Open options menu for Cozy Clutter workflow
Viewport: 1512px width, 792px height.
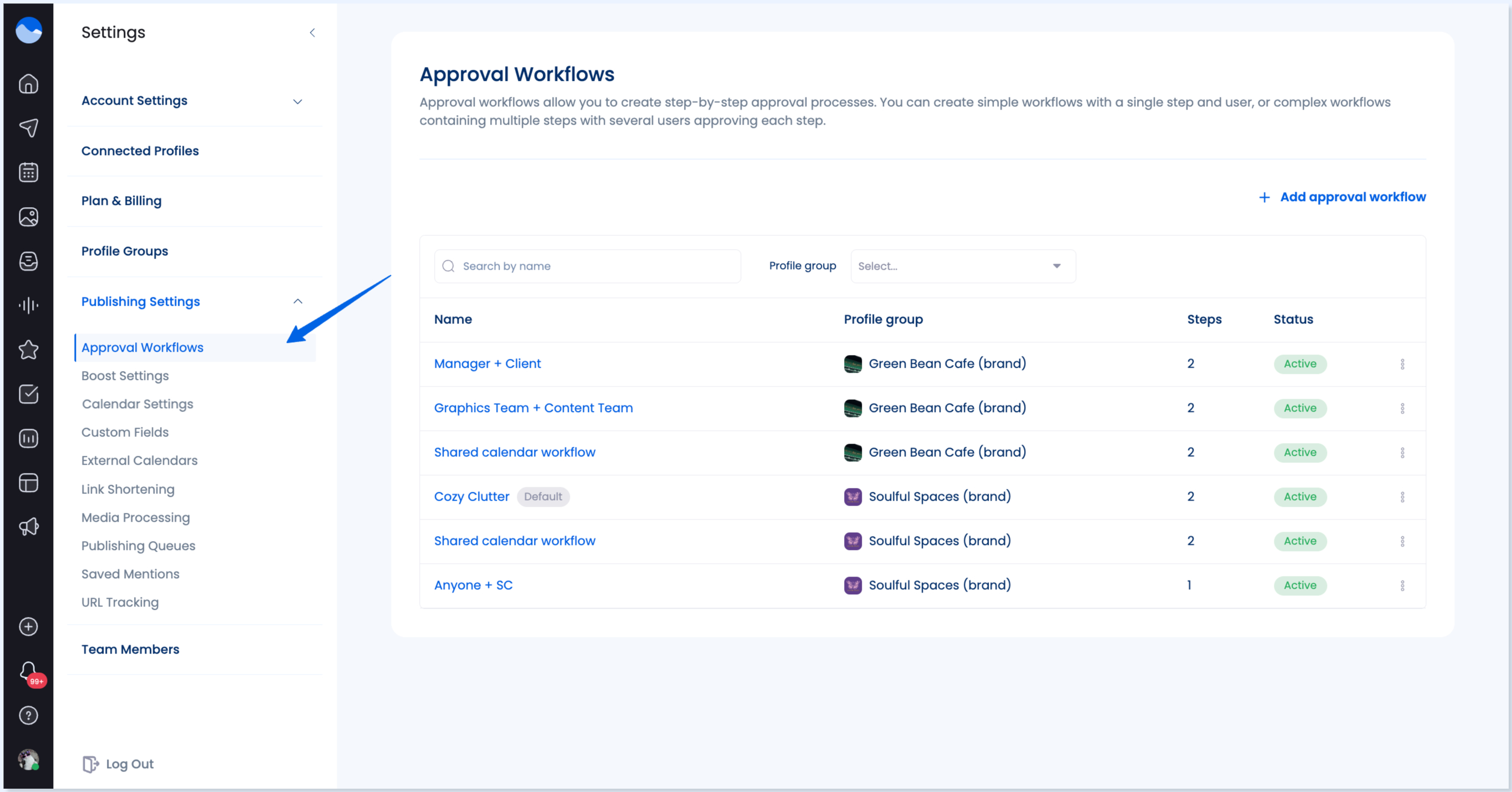point(1403,497)
